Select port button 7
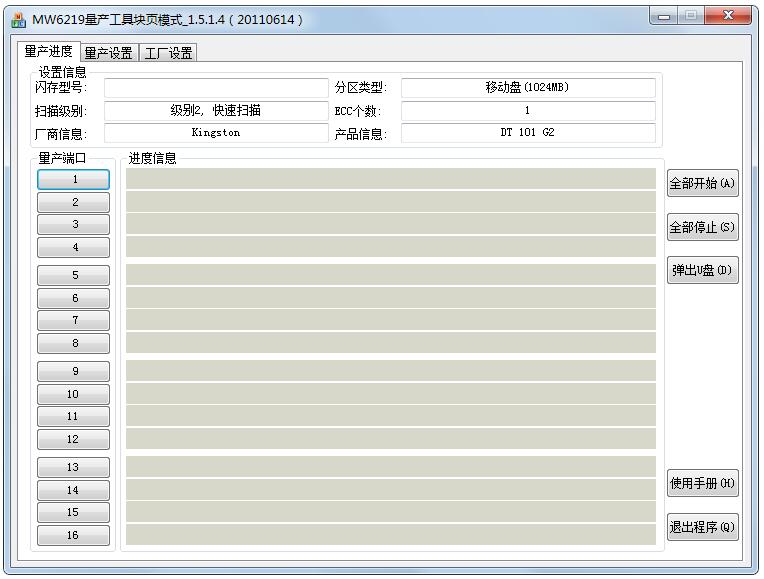Image resolution: width=764 pixels, height=579 pixels. pyautogui.click(x=74, y=321)
